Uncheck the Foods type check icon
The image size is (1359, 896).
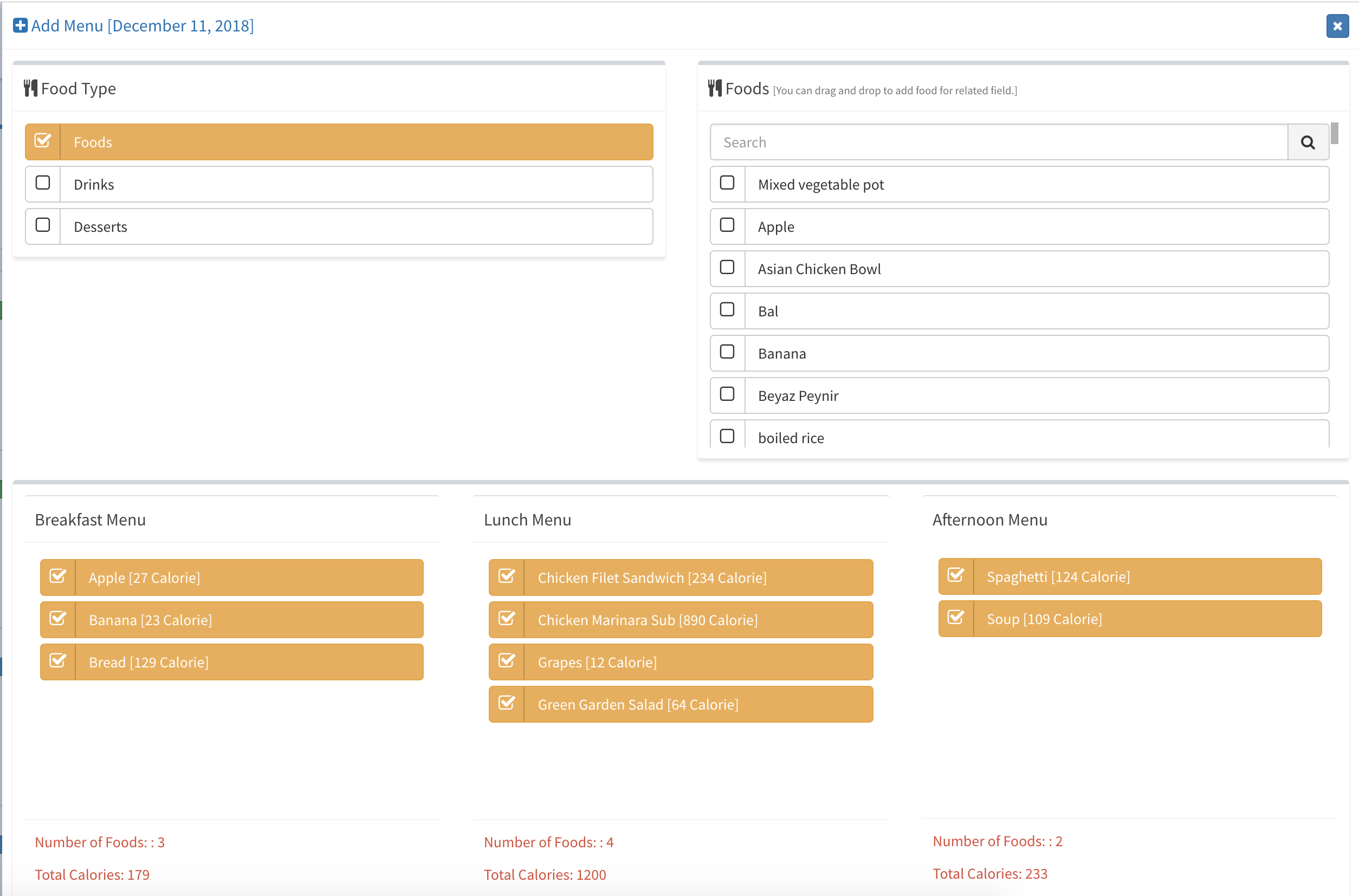click(43, 141)
